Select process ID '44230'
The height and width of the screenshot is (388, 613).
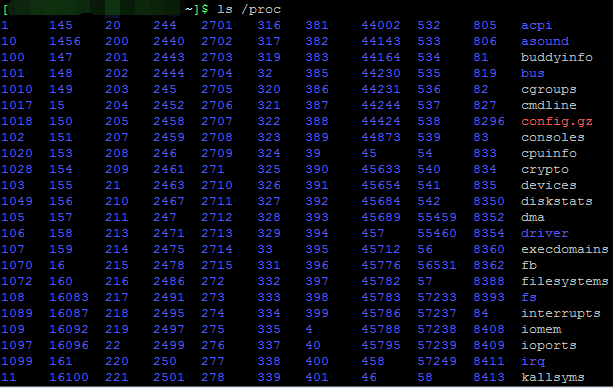click(381, 74)
